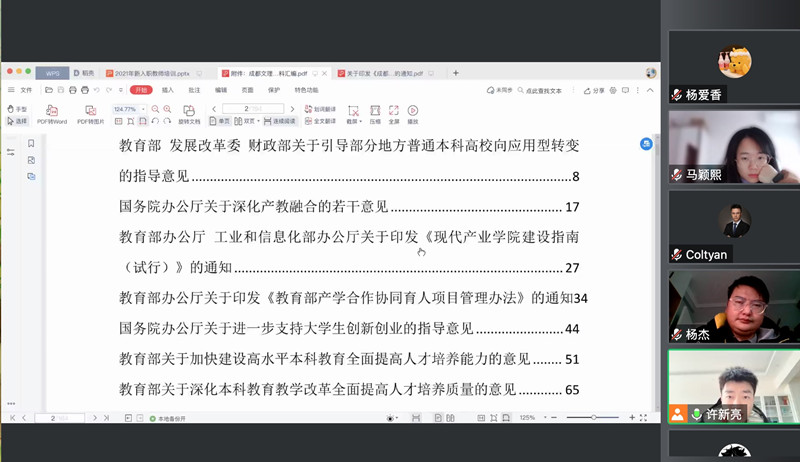The image size is (800, 462).
Task: Click the zoom slider in status bar
Action: [592, 417]
